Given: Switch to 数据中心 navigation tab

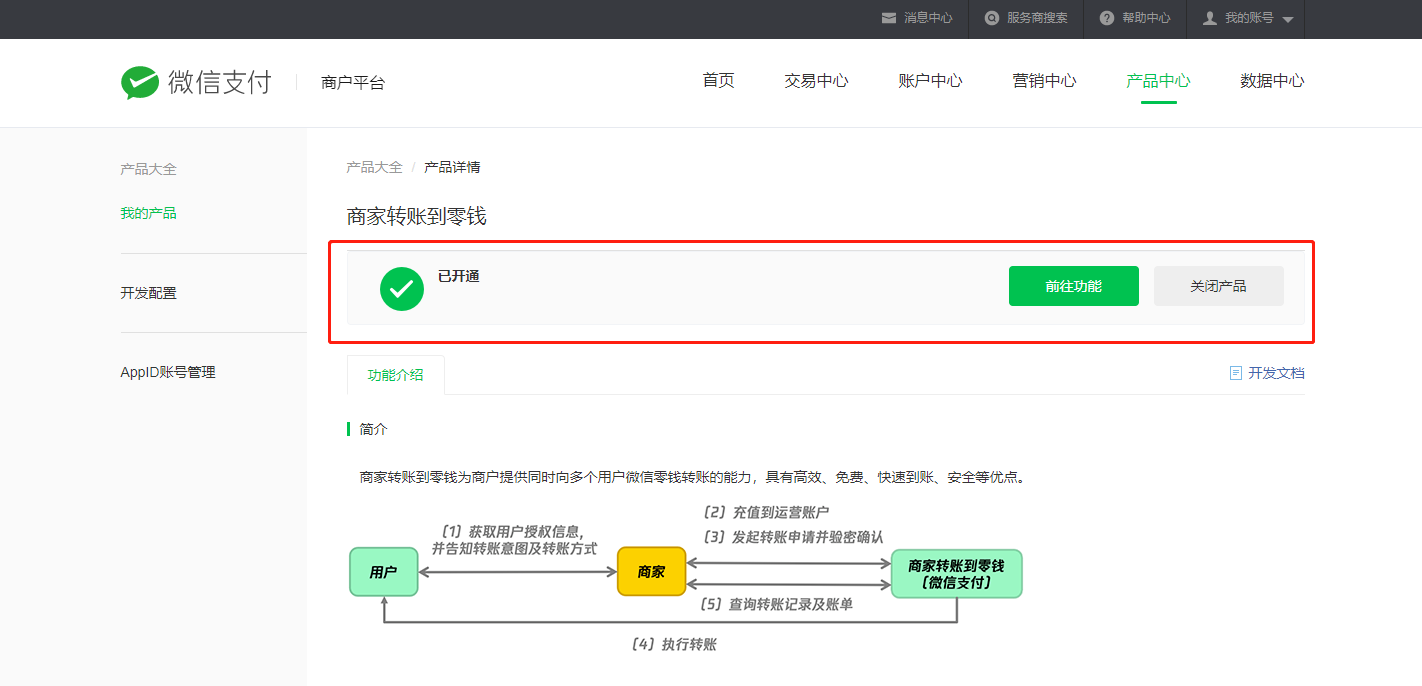Looking at the screenshot, I should click(x=1273, y=81).
